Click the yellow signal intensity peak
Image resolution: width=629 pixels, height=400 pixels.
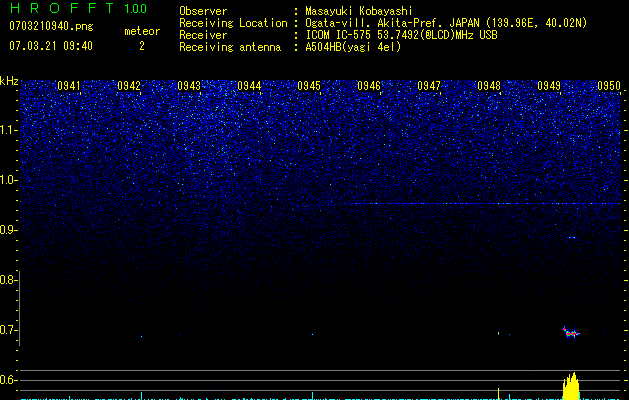tap(571, 386)
